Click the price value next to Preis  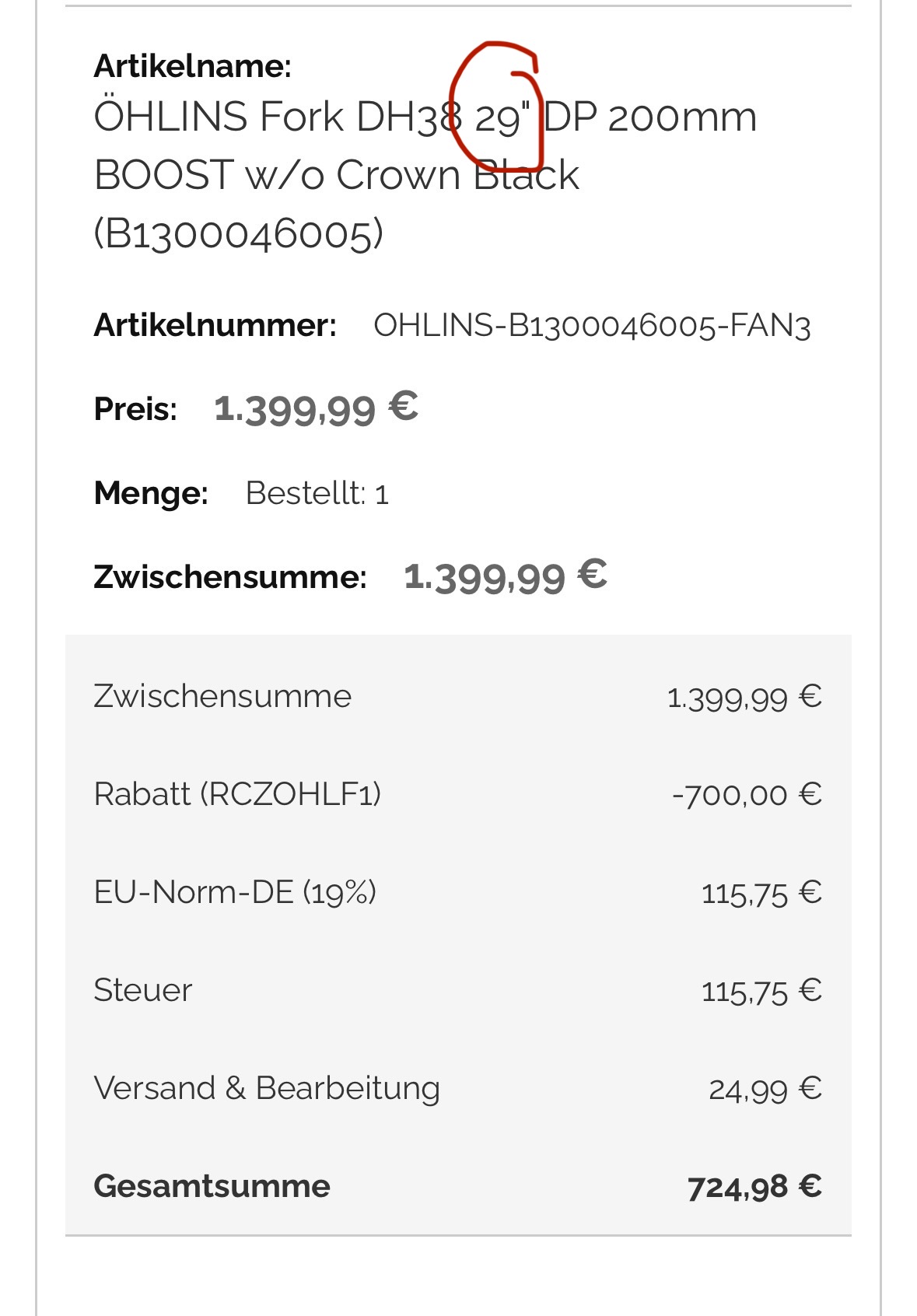(x=316, y=408)
